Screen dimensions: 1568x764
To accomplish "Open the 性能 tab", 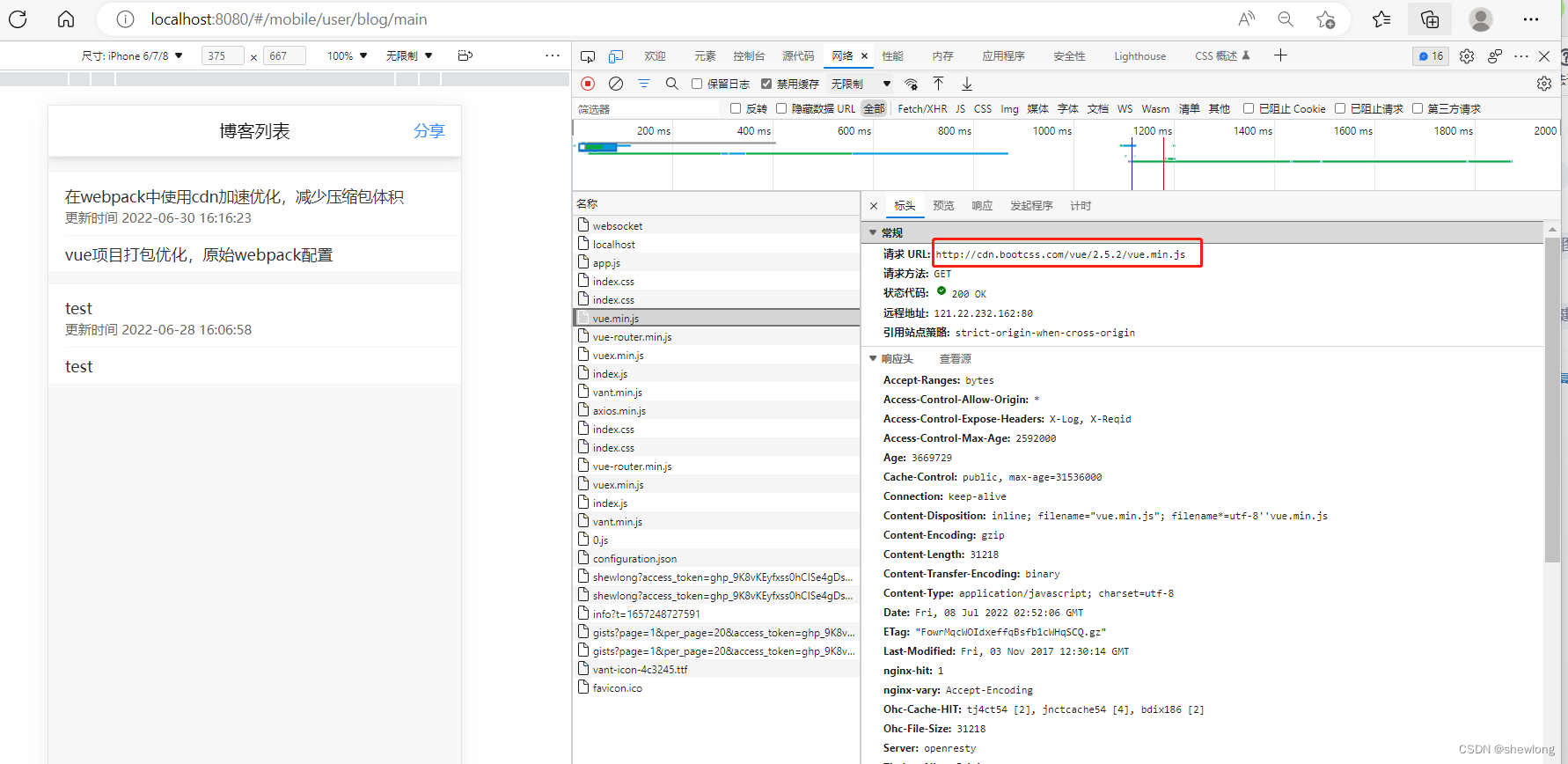I will 893,56.
